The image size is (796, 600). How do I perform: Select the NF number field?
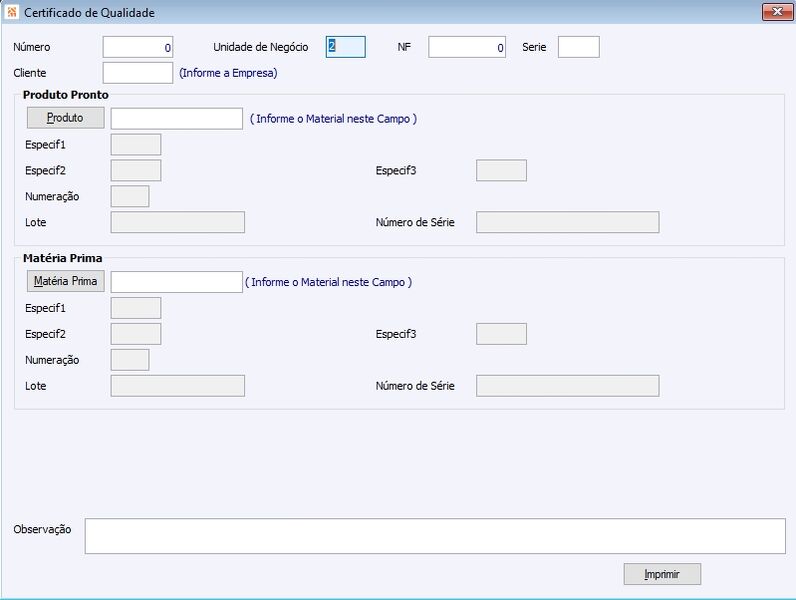[x=467, y=47]
